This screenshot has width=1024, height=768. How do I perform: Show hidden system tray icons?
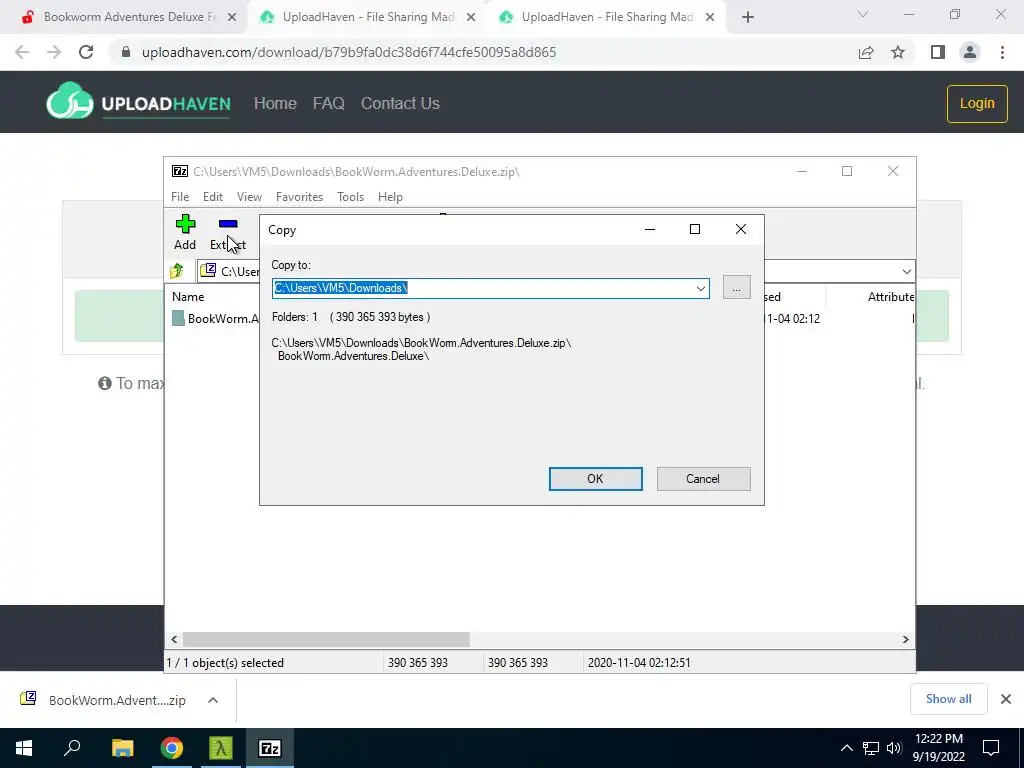[x=846, y=748]
